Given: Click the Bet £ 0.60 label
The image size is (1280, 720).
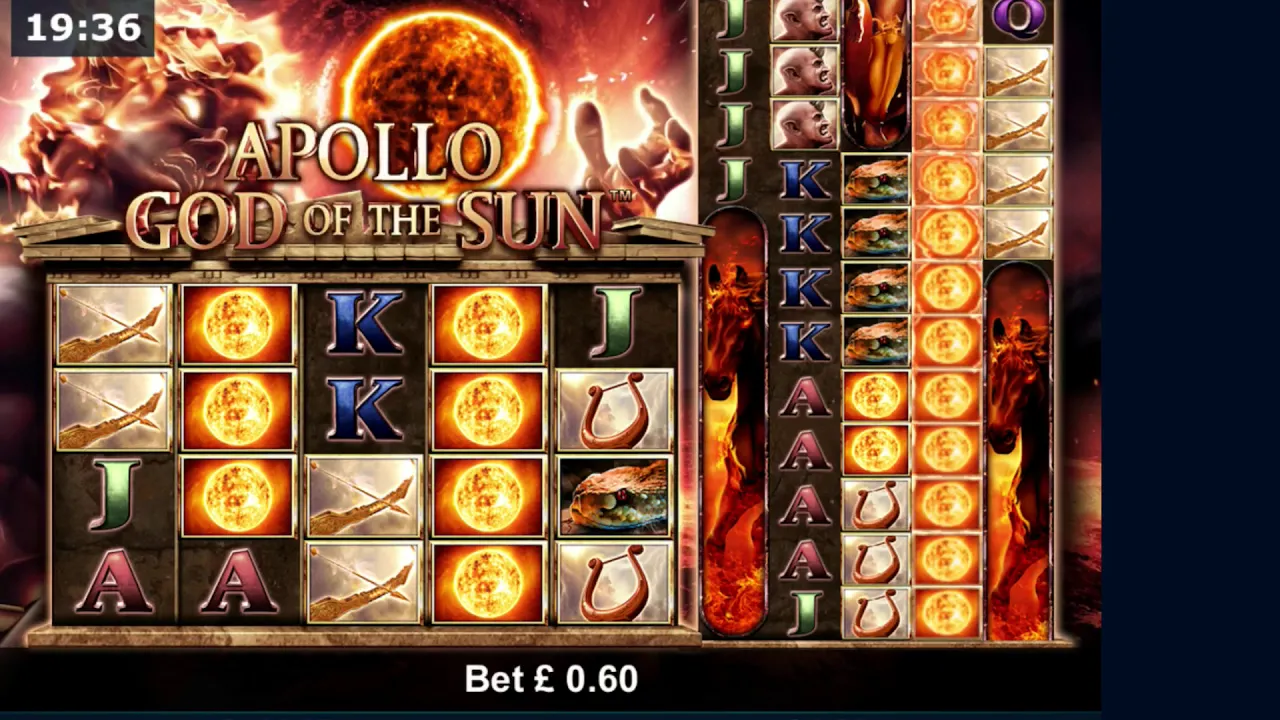Looking at the screenshot, I should pos(551,679).
